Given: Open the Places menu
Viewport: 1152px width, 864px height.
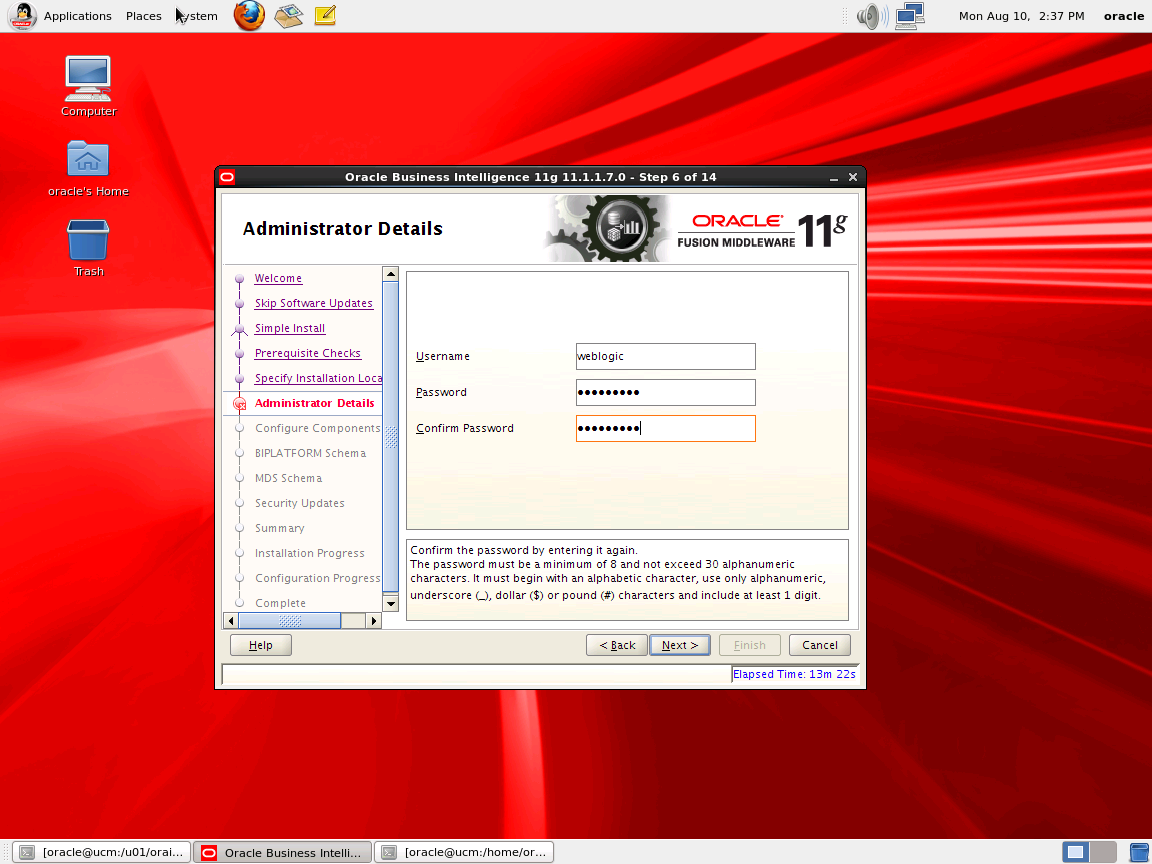Looking at the screenshot, I should point(143,15).
